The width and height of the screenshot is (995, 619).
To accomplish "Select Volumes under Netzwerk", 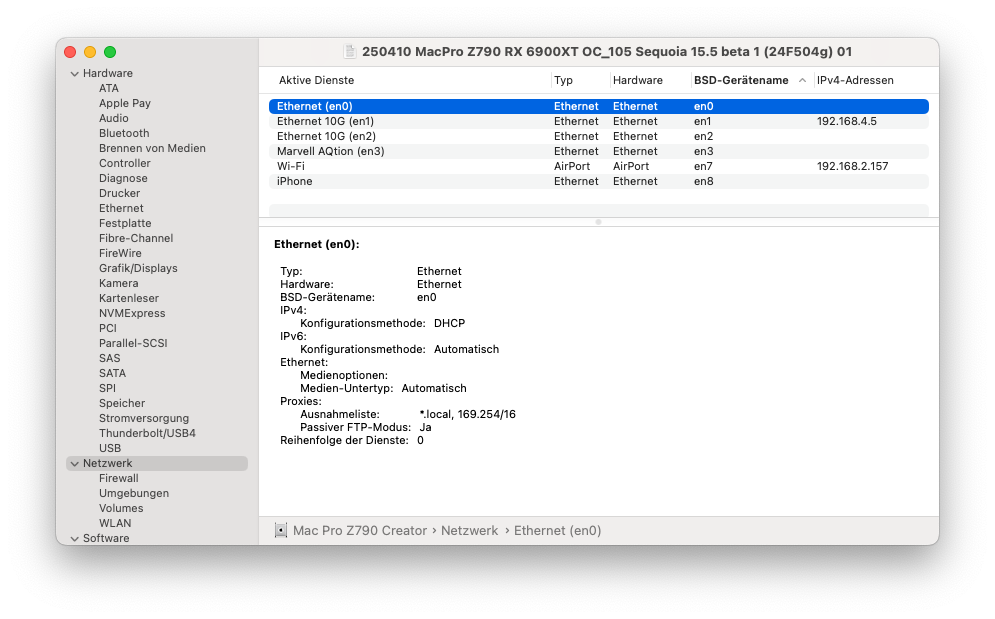I will pyautogui.click(x=121, y=509).
